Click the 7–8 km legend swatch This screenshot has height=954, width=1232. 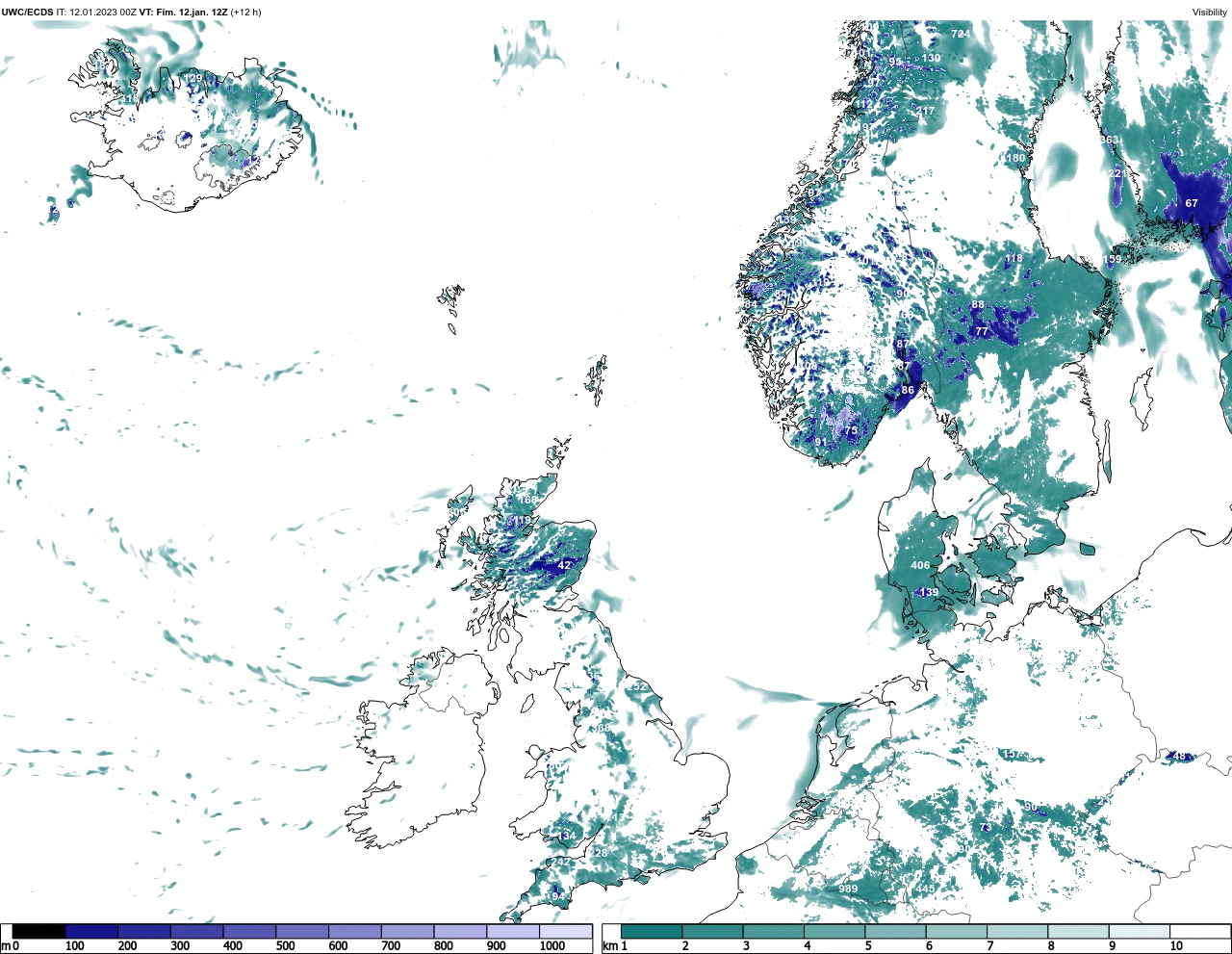[x=1017, y=931]
